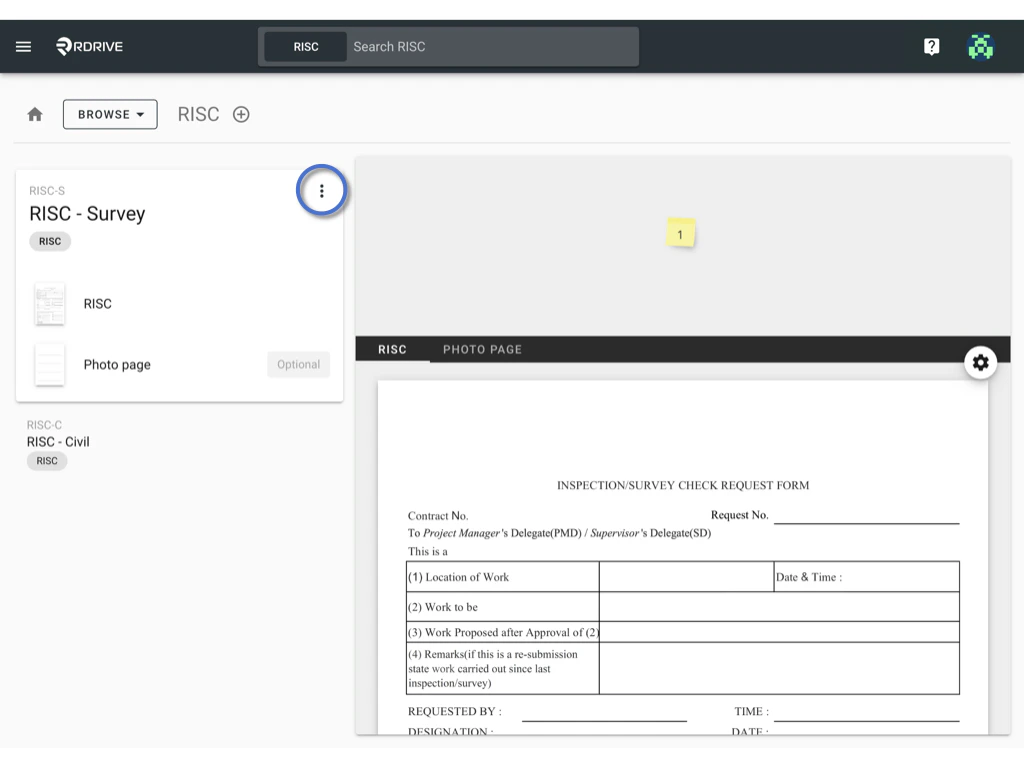This screenshot has width=1024, height=768.
Task: Open the RISC - Civil template
Action: point(58,442)
